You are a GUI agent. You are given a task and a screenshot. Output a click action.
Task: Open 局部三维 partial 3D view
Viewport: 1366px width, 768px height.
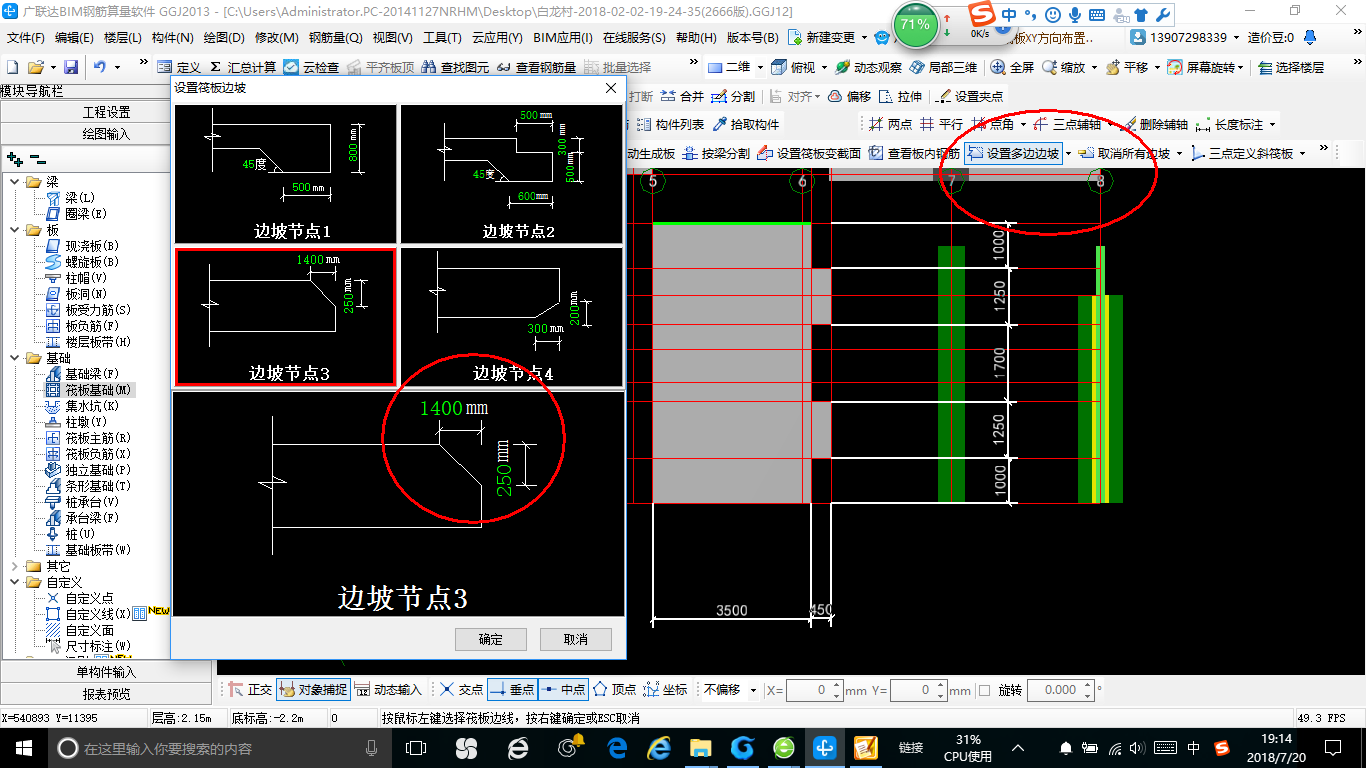[943, 67]
